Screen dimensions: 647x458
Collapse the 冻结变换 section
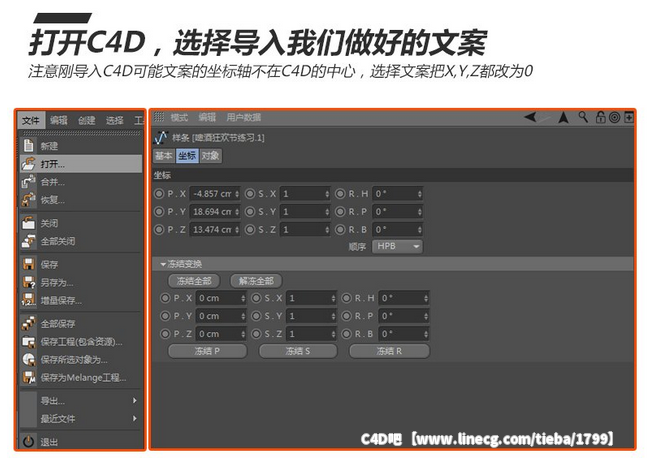163,264
